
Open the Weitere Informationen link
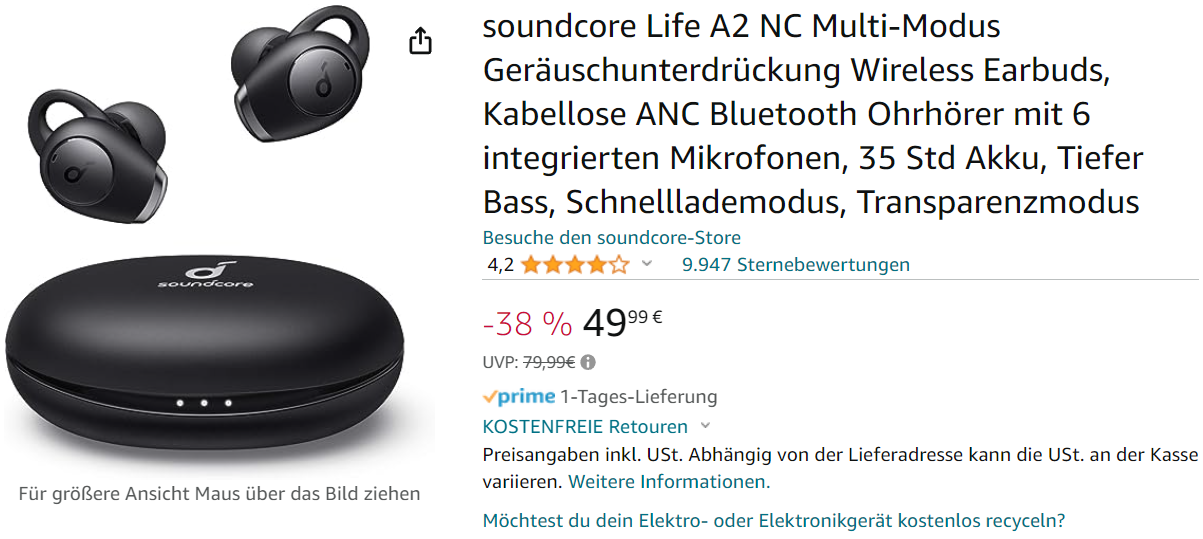point(669,481)
